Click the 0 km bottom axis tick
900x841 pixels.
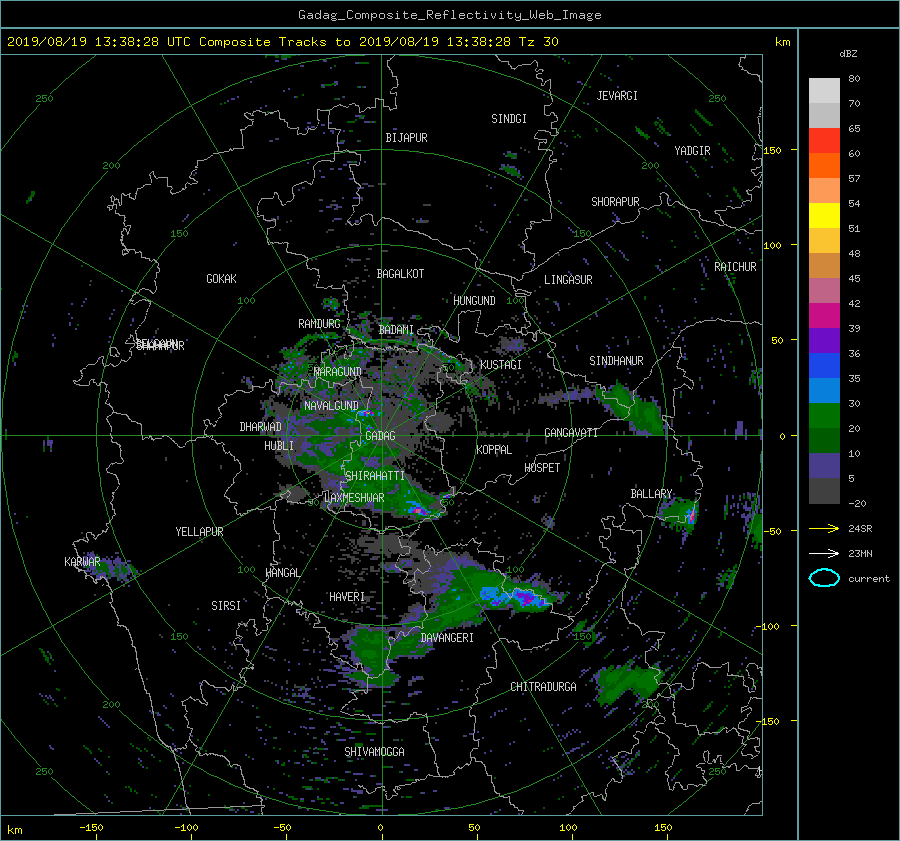(x=380, y=828)
